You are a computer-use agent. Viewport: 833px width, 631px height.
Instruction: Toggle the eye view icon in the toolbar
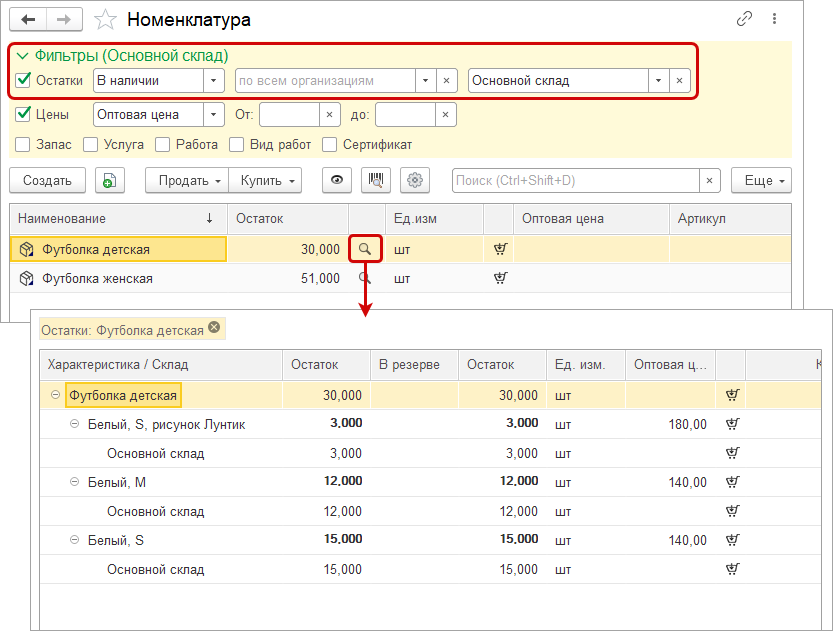337,181
